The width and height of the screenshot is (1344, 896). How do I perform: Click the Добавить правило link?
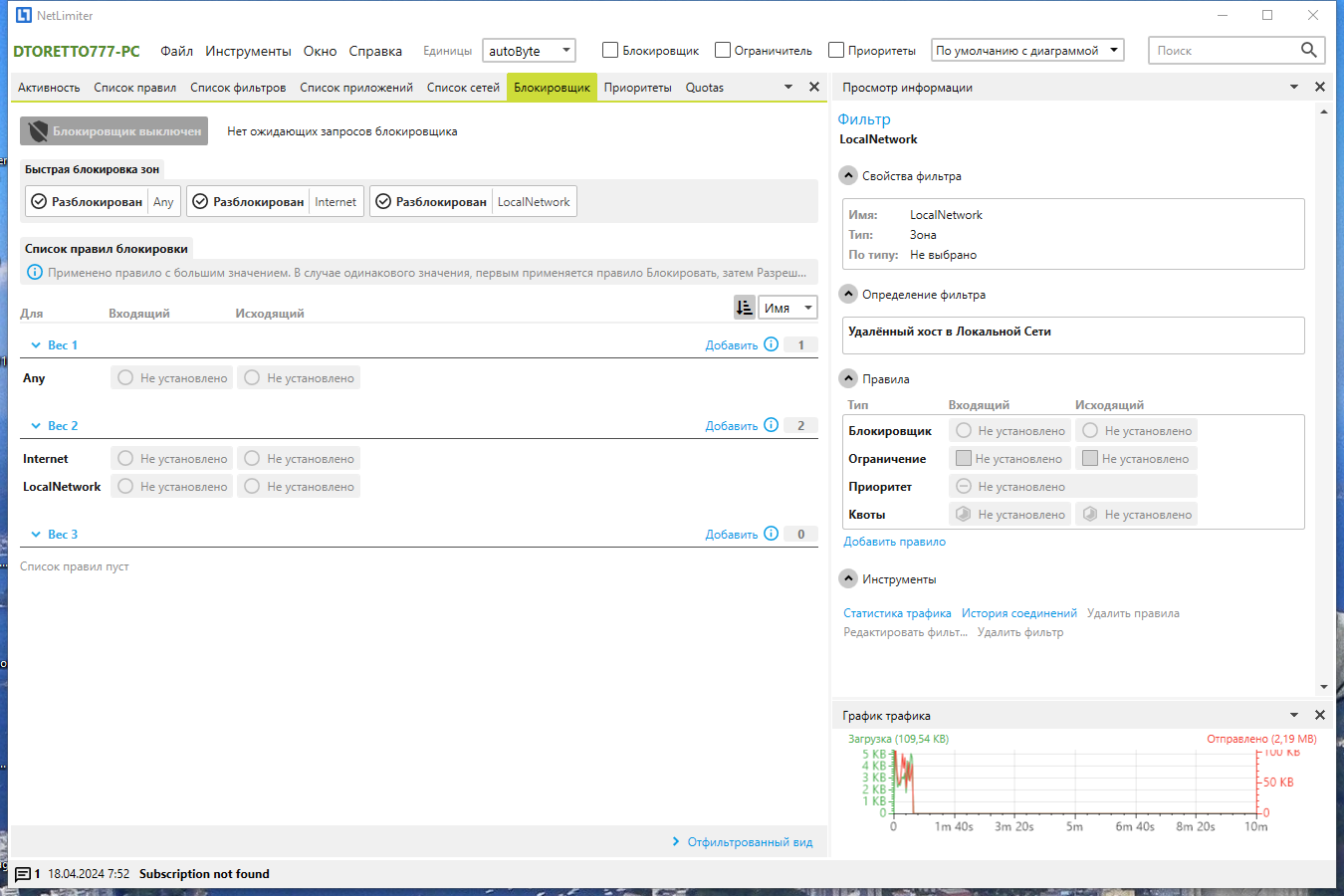pyautogui.click(x=894, y=542)
